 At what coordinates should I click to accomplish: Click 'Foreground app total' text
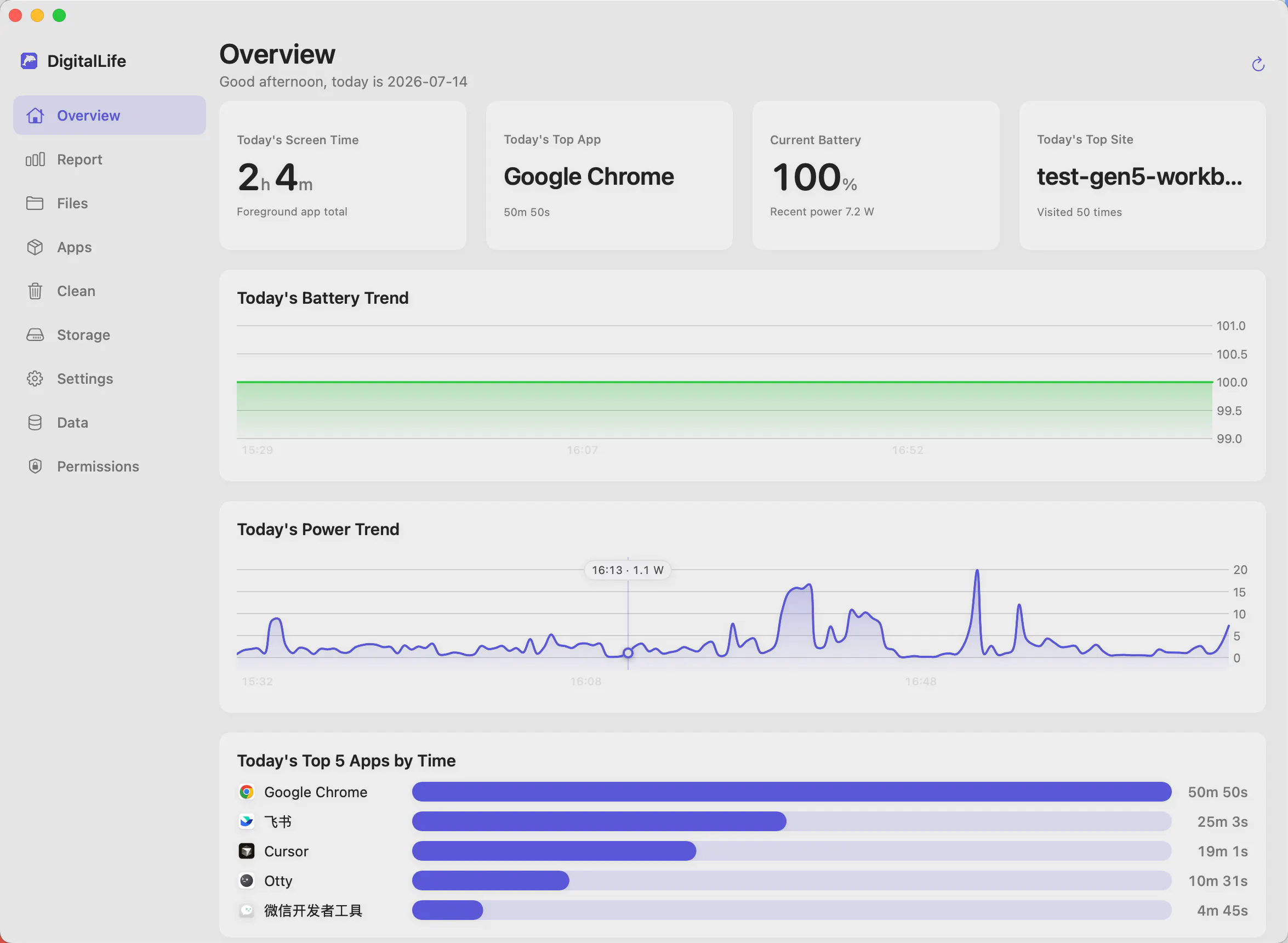[x=292, y=211]
